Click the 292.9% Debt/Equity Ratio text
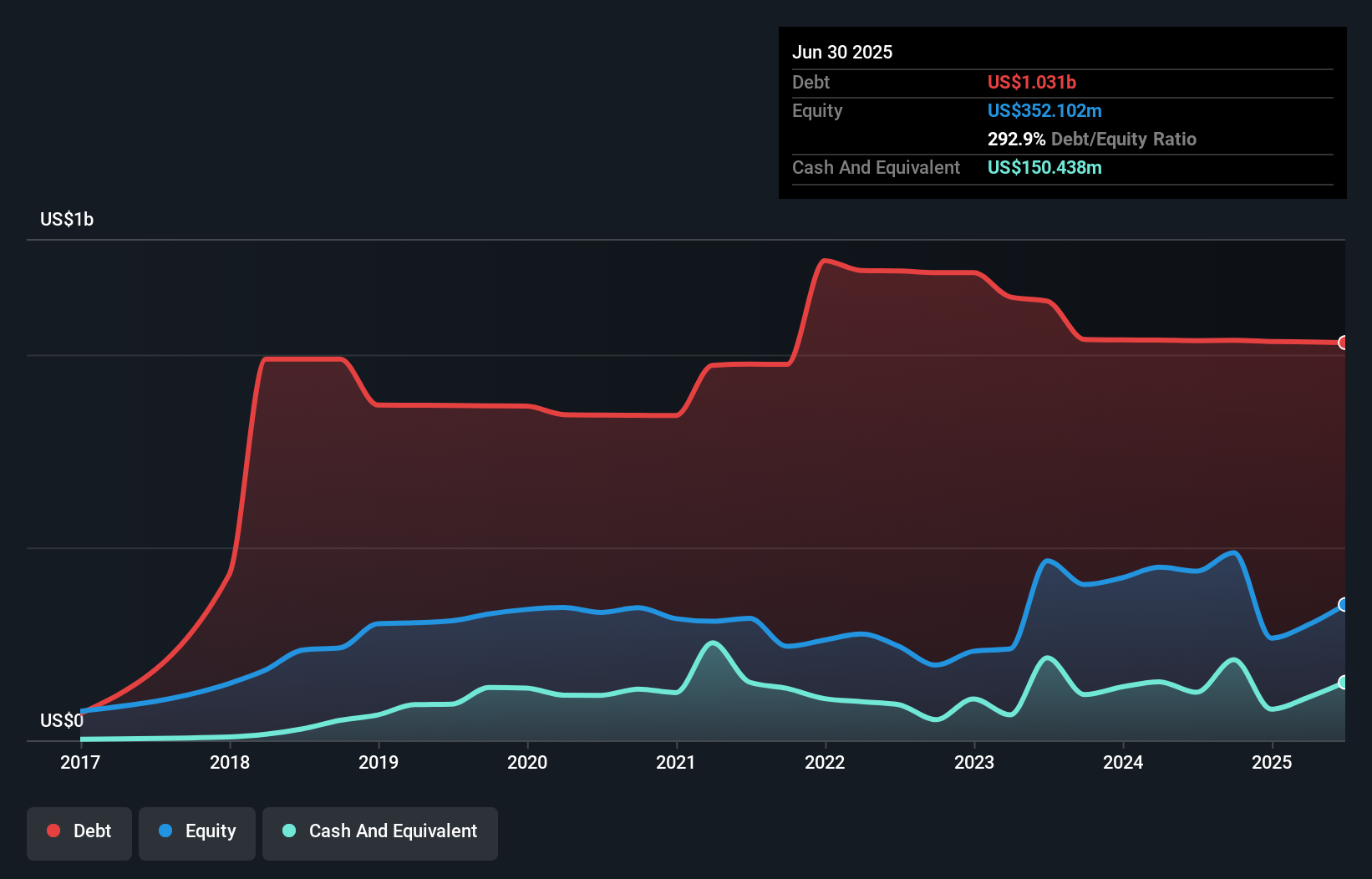 [x=1092, y=139]
